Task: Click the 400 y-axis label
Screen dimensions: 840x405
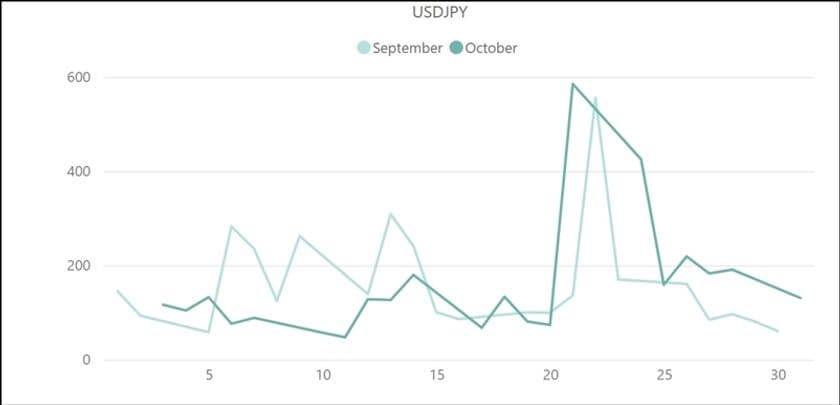Action: click(x=78, y=171)
